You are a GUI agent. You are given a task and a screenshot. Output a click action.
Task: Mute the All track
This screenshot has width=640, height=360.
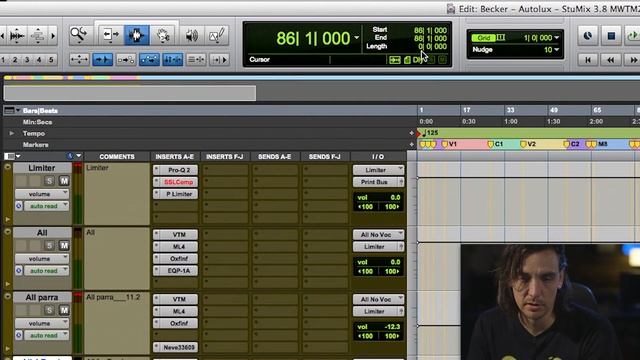pyautogui.click(x=64, y=245)
